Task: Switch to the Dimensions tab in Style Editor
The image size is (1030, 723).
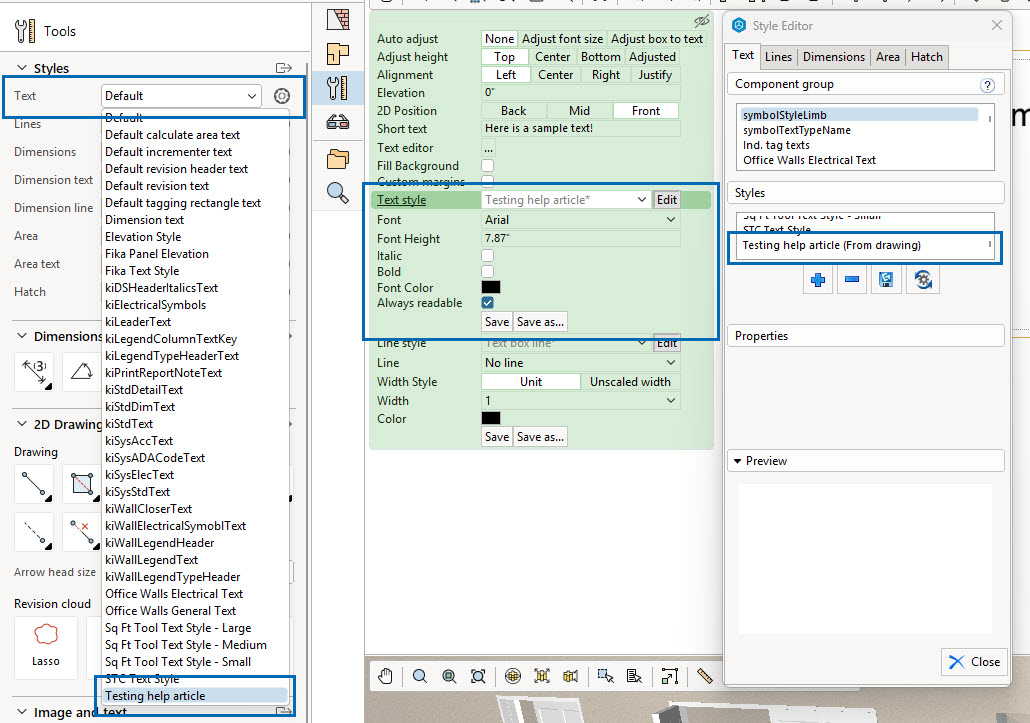Action: 834,57
